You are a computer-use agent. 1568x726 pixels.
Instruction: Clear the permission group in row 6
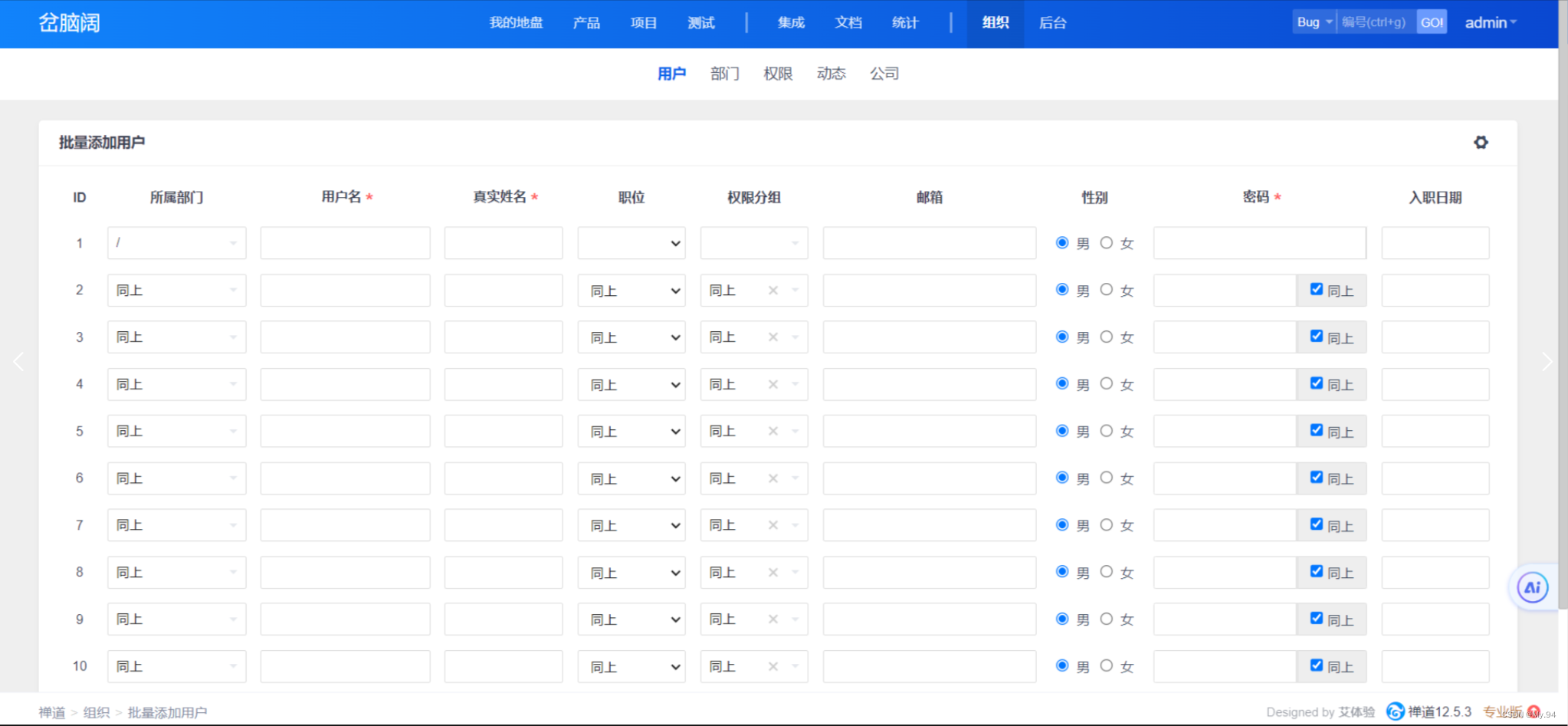click(773, 478)
